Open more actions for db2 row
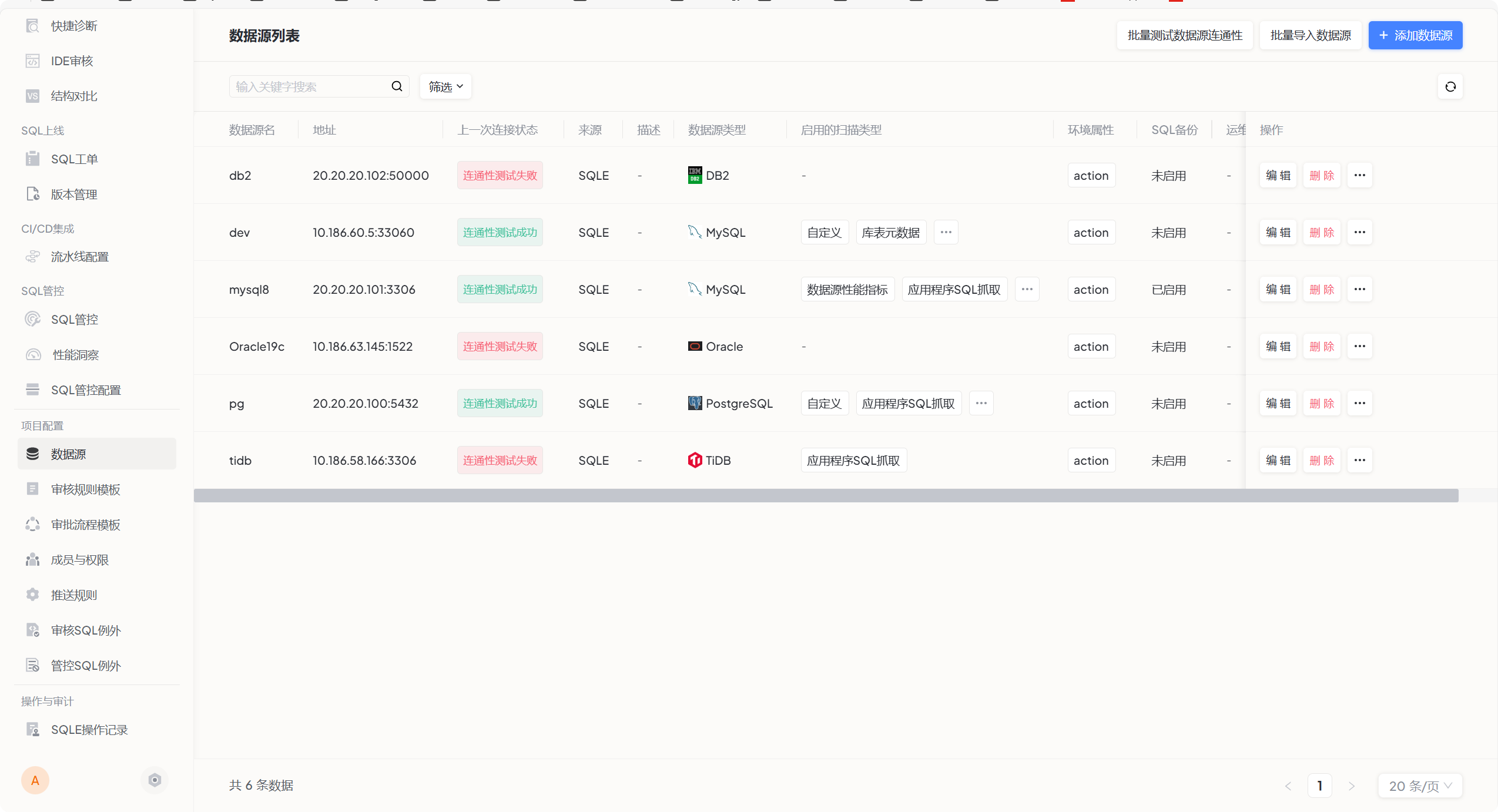The height and width of the screenshot is (812, 1498). (1360, 175)
